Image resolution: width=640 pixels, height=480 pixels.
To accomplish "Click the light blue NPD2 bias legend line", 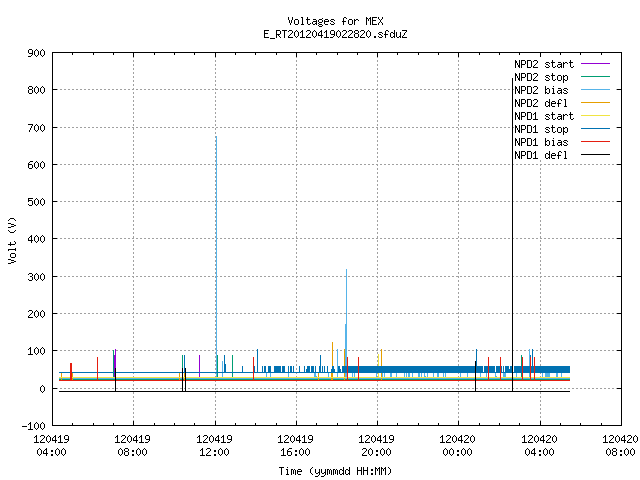I will [596, 89].
